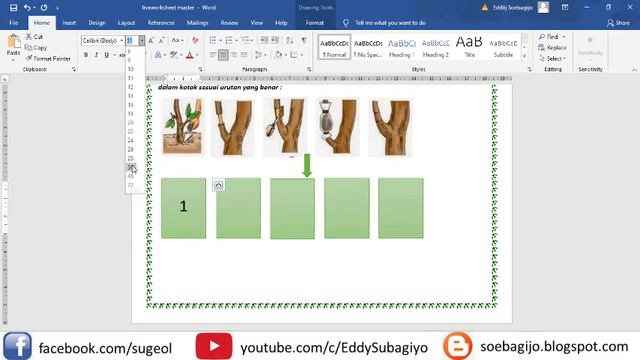The height and width of the screenshot is (360, 640).
Task: Click the Copy command
Action: point(36,48)
